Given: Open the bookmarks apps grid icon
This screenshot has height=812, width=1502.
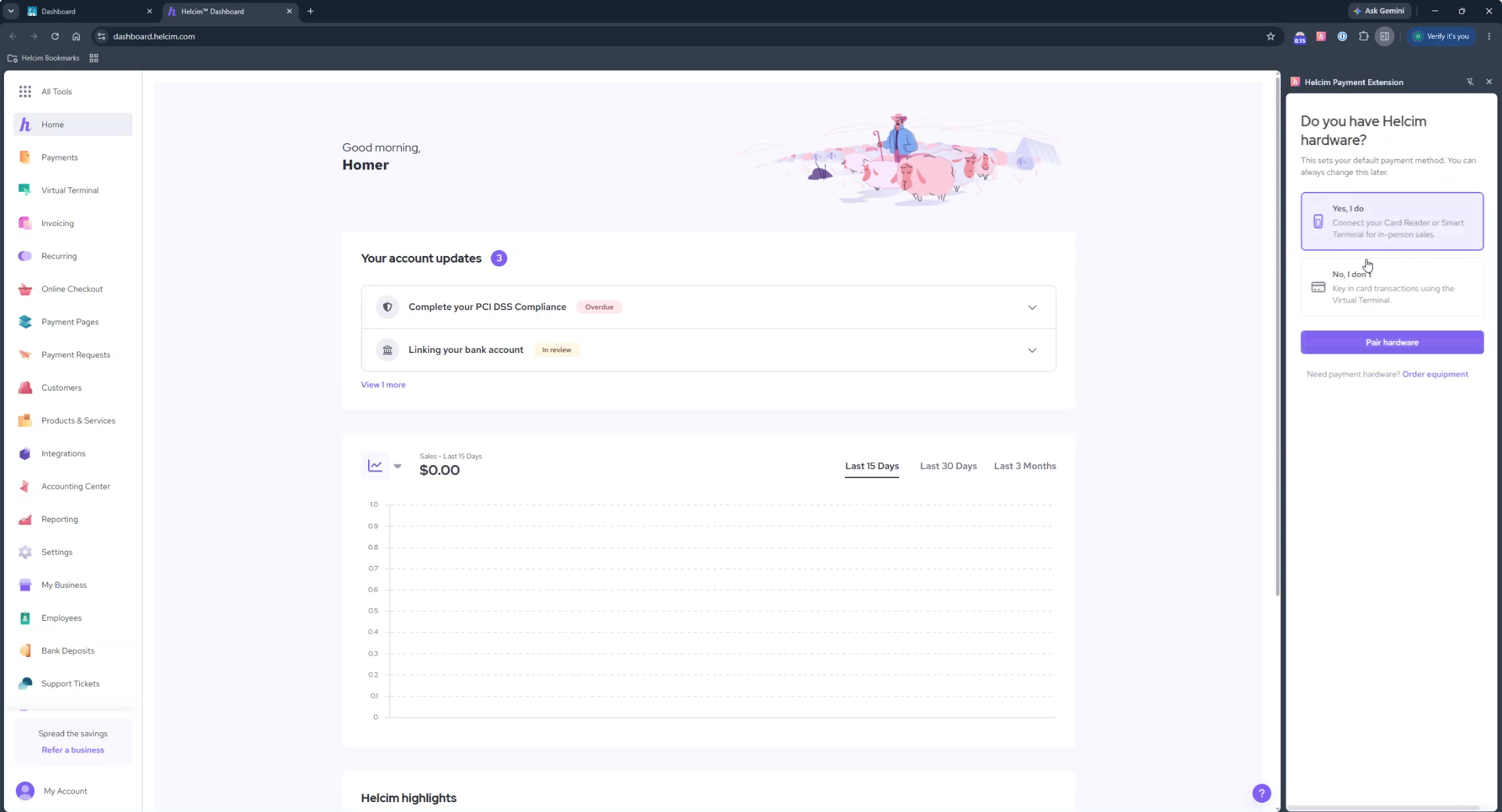Looking at the screenshot, I should coord(94,58).
